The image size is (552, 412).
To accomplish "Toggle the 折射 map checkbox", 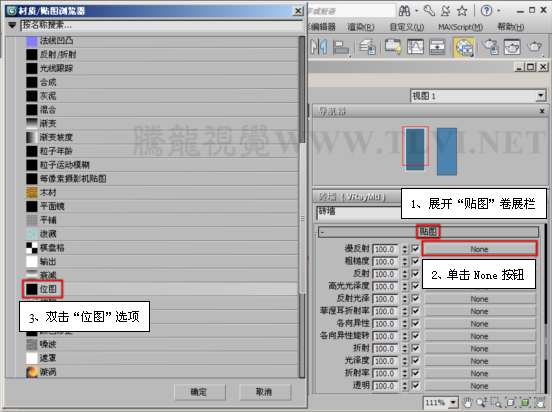I will coord(415,348).
